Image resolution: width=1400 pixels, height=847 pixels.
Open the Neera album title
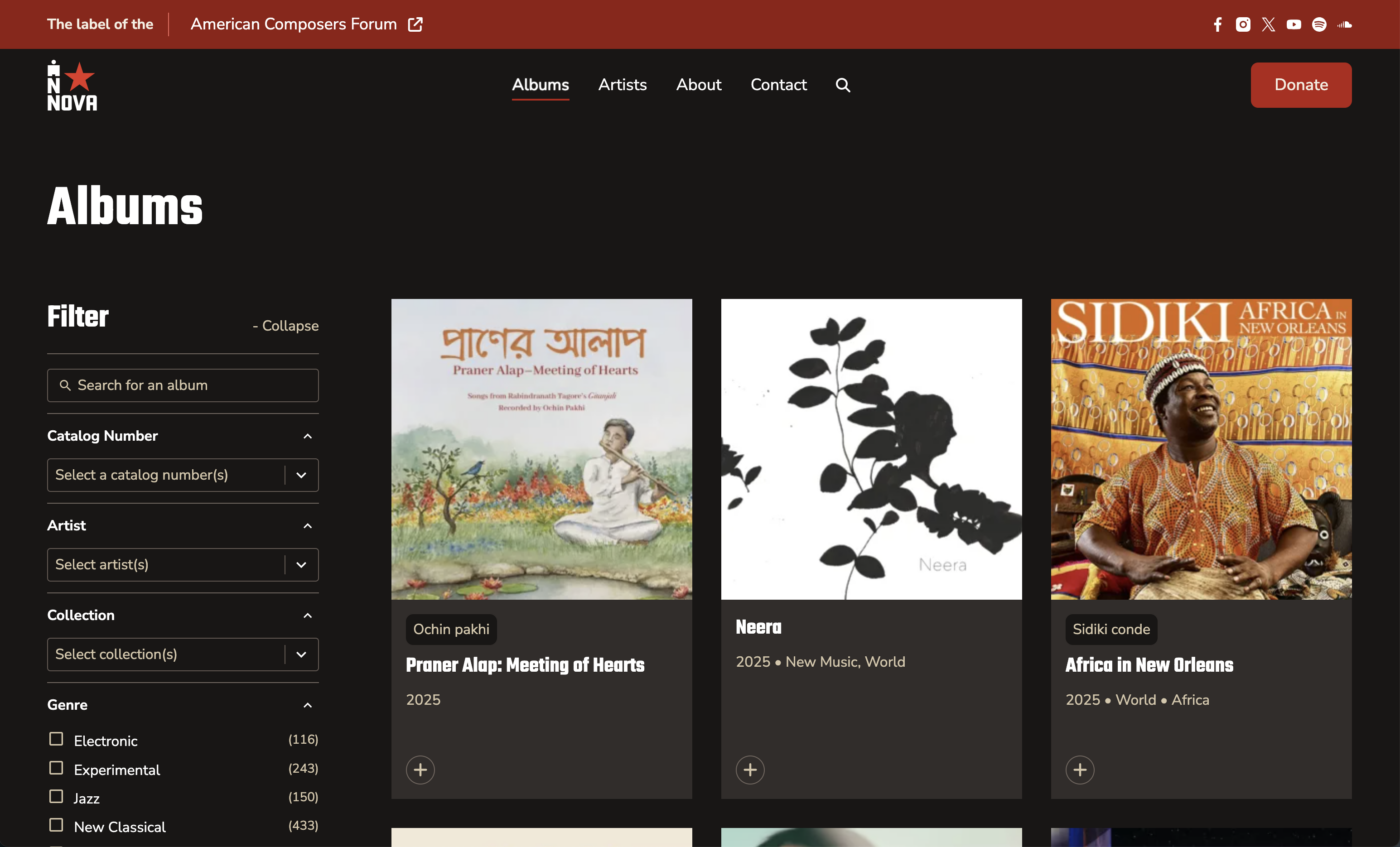tap(759, 628)
